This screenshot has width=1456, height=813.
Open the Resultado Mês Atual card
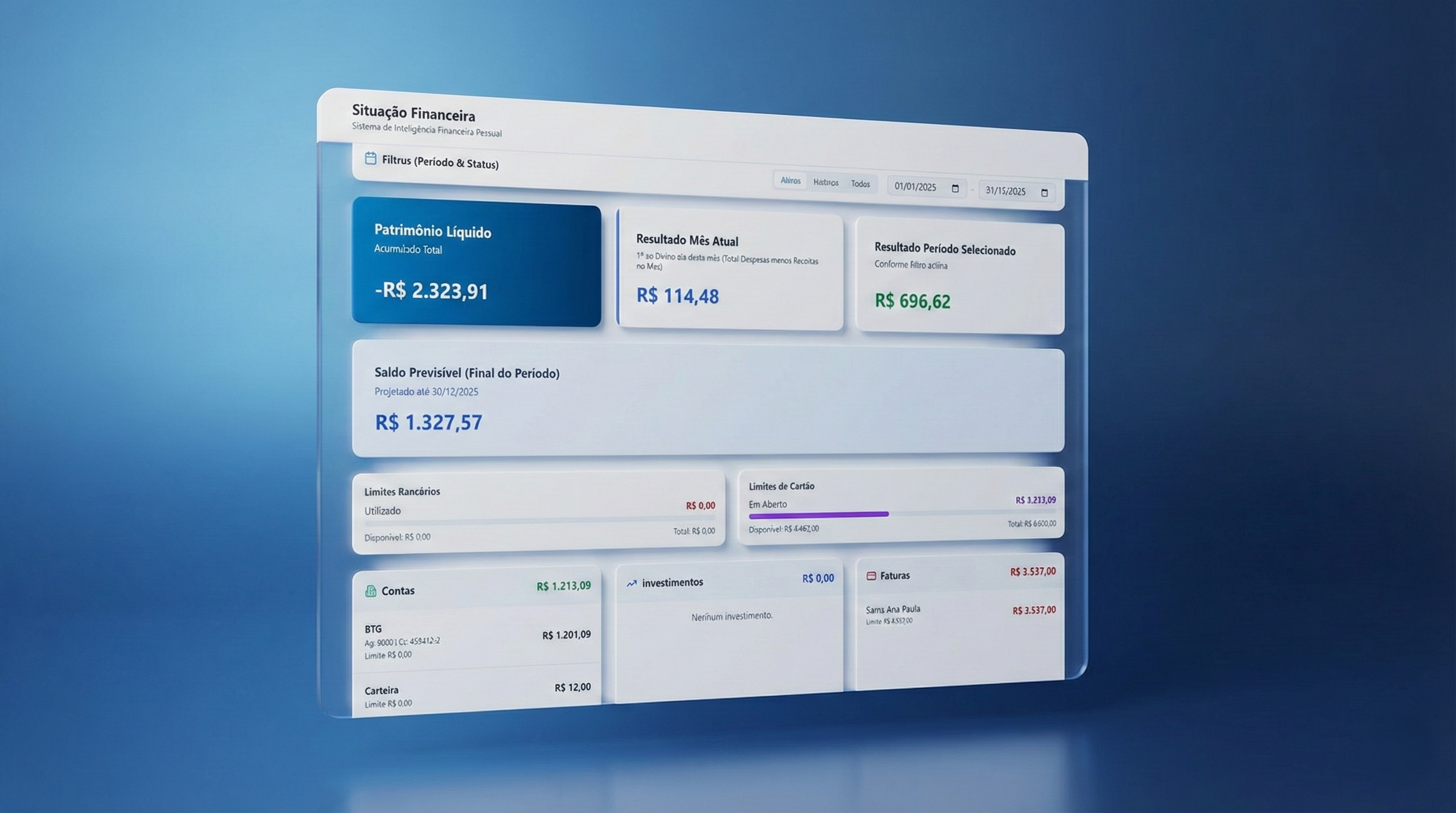tap(729, 269)
